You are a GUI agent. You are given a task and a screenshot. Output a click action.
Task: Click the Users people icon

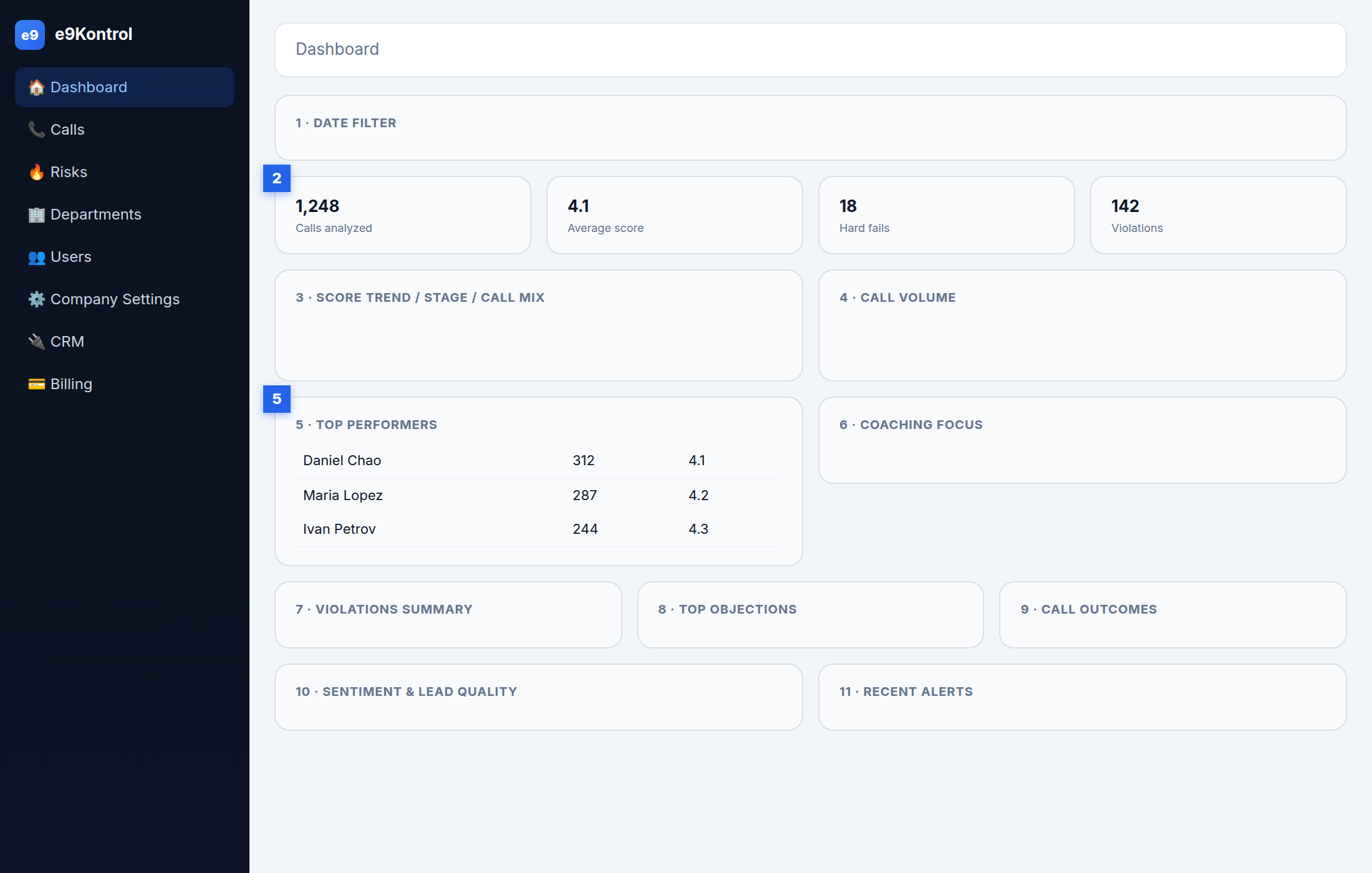(x=37, y=257)
